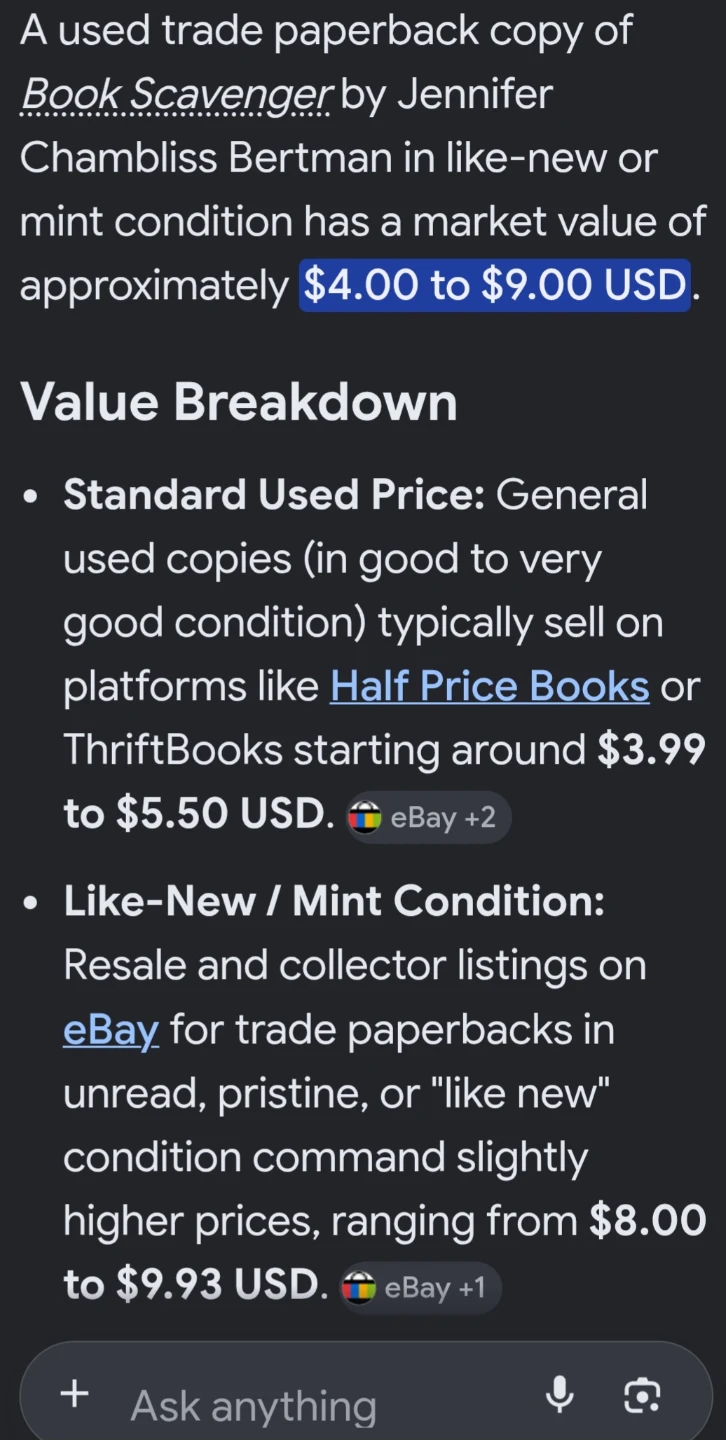This screenshot has width=726, height=1440.
Task: Expand the eBay +1 sources chip
Action: point(418,1287)
